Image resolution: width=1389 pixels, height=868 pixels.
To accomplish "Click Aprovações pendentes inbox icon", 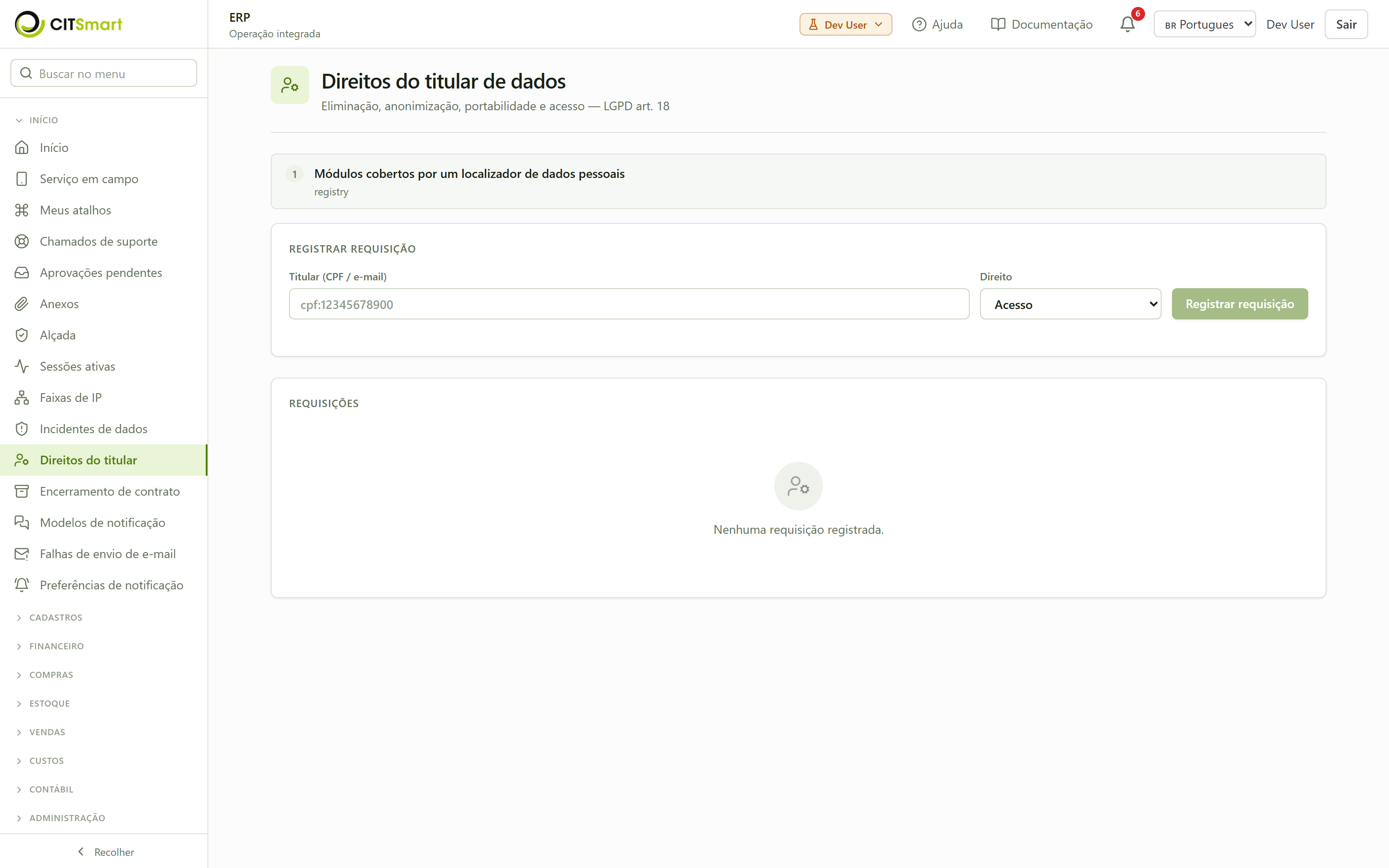I will (x=22, y=273).
